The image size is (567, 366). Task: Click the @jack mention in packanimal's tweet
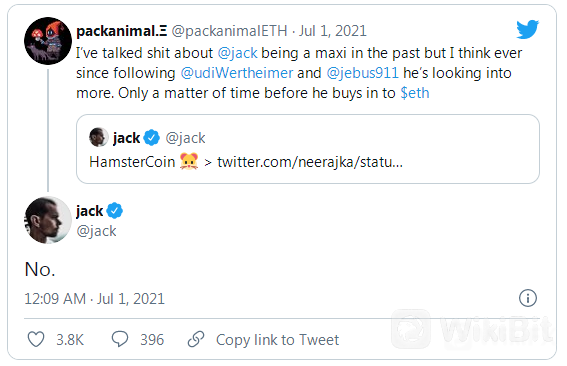[238, 53]
